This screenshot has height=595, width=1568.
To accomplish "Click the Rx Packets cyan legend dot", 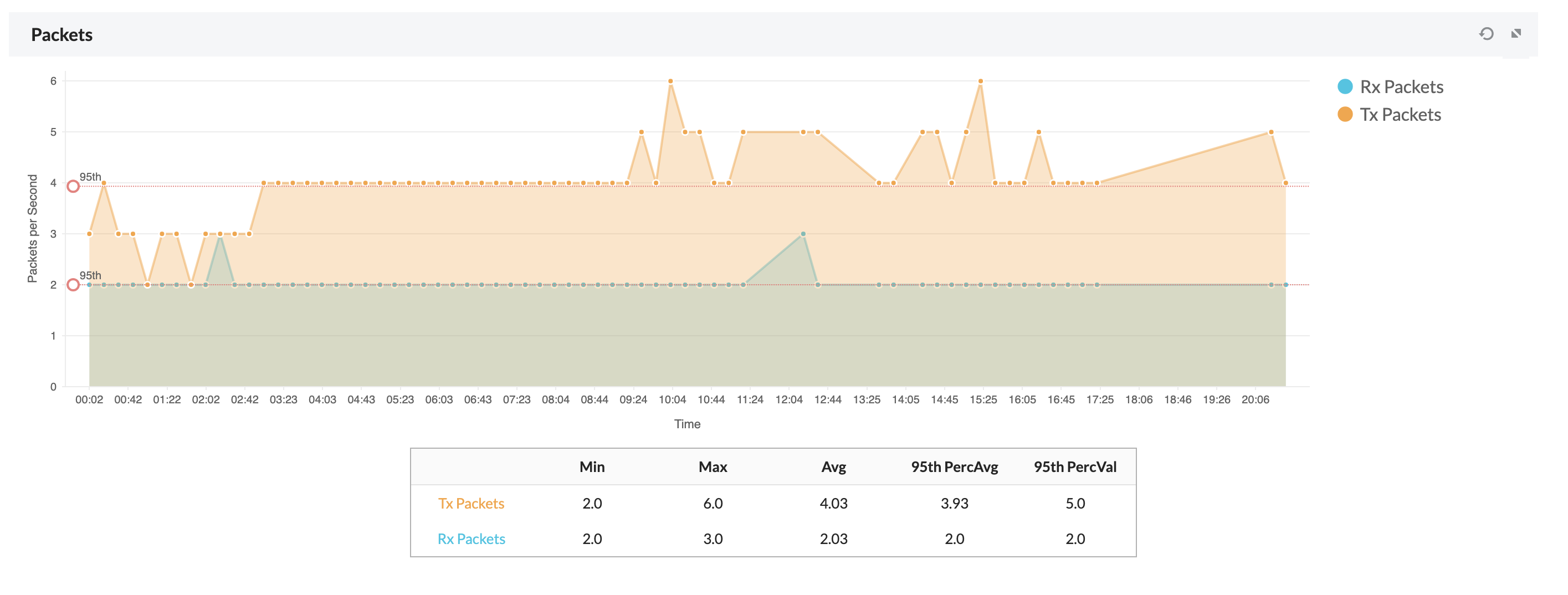I will coord(1345,87).
